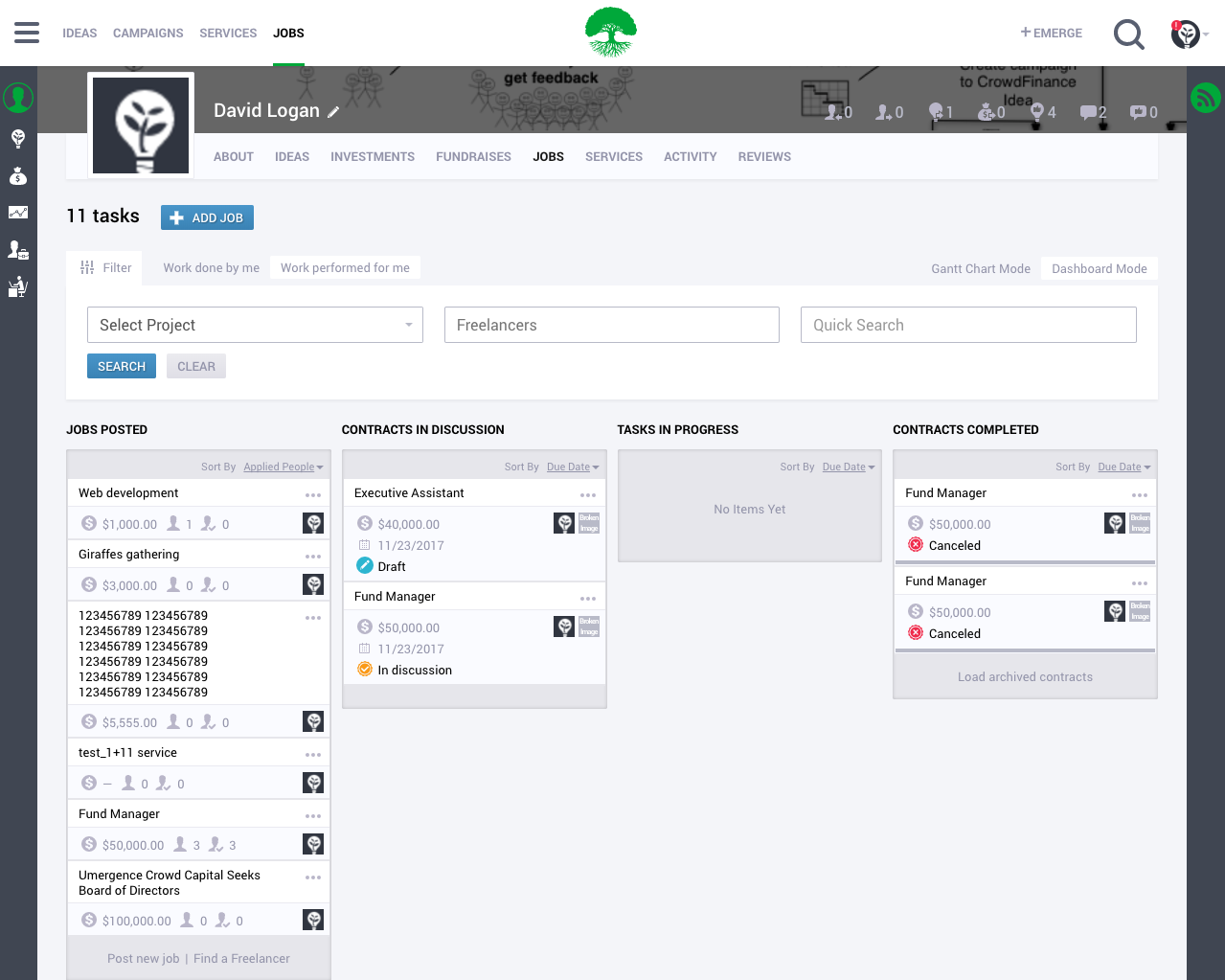The width and height of the screenshot is (1225, 980).
Task: Click avatar icon on Web development row
Action: click(x=313, y=523)
